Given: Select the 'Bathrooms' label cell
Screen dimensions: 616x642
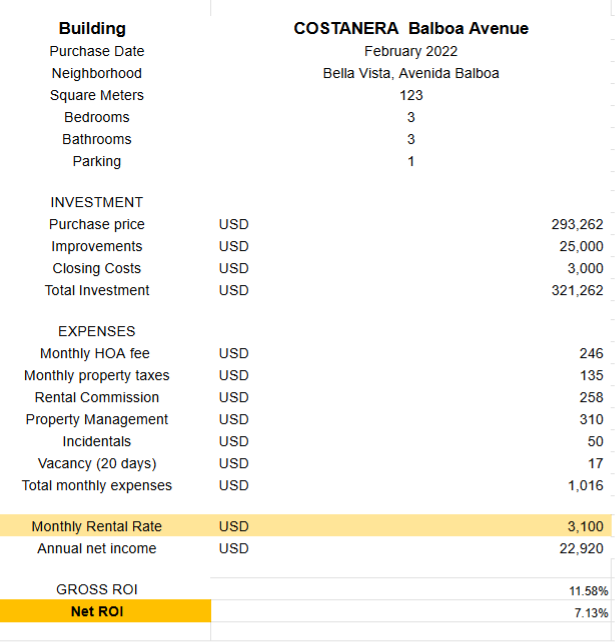Looking at the screenshot, I should click(x=97, y=139).
